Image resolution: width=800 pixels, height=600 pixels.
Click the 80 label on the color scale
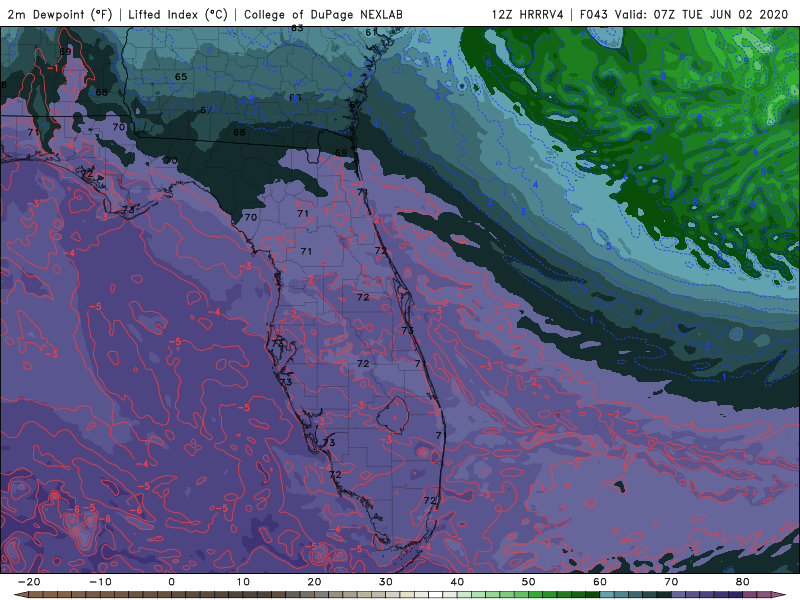pos(743,582)
